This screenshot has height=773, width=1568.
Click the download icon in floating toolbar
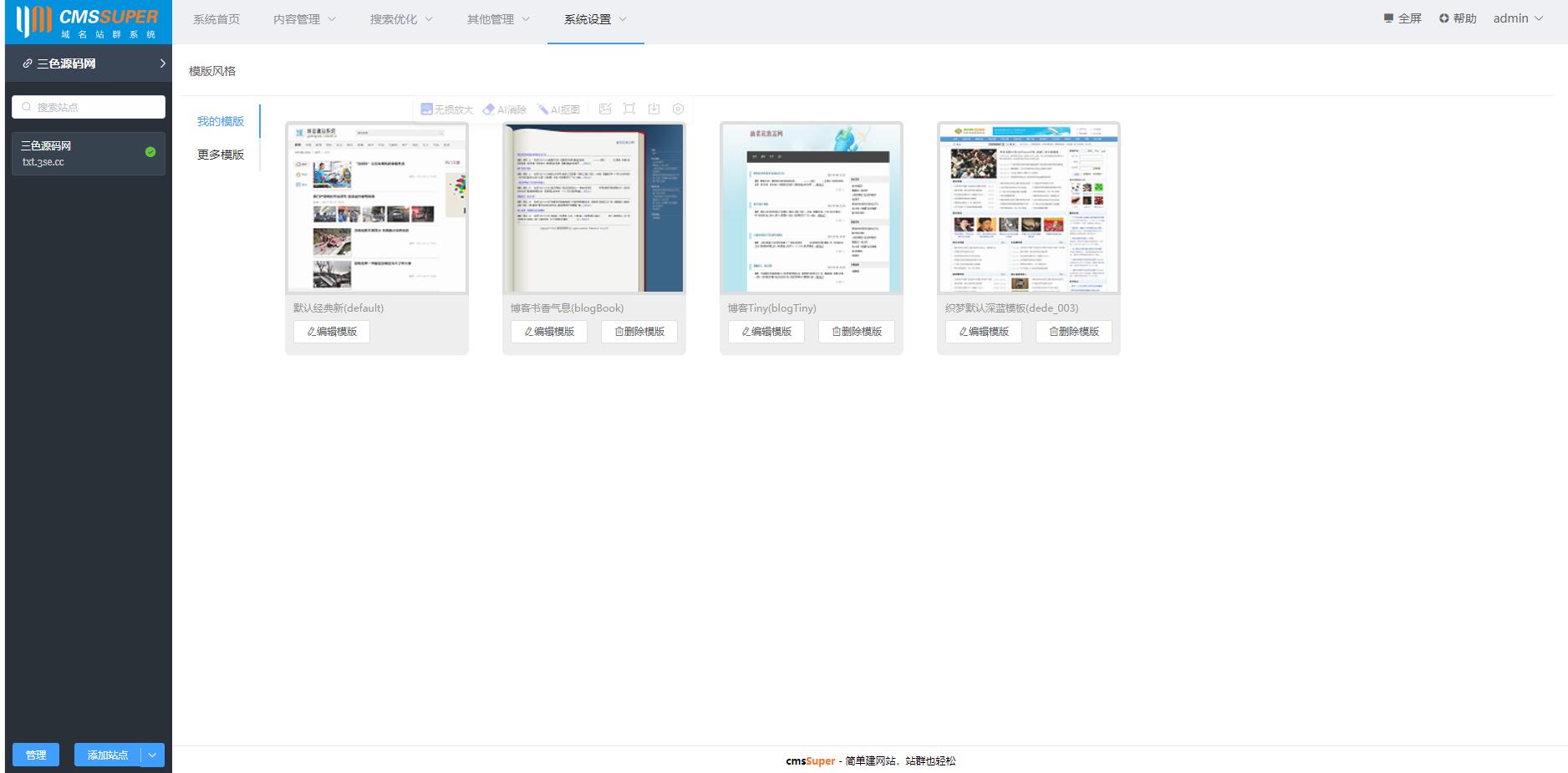pos(654,109)
